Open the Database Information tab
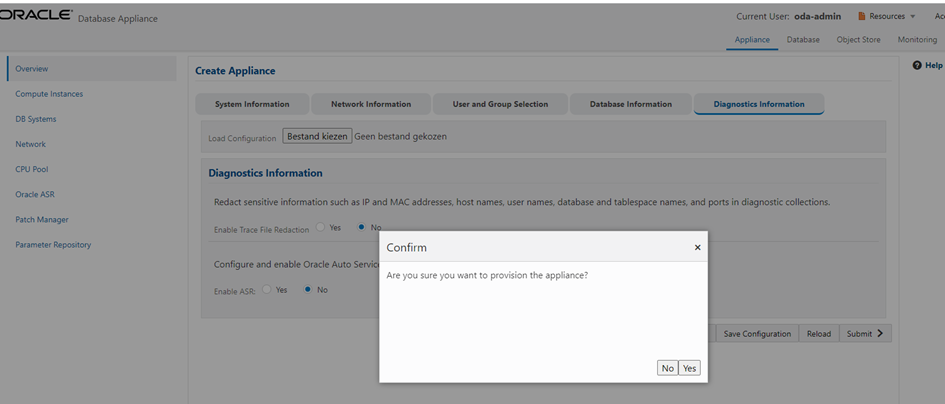 [630, 104]
